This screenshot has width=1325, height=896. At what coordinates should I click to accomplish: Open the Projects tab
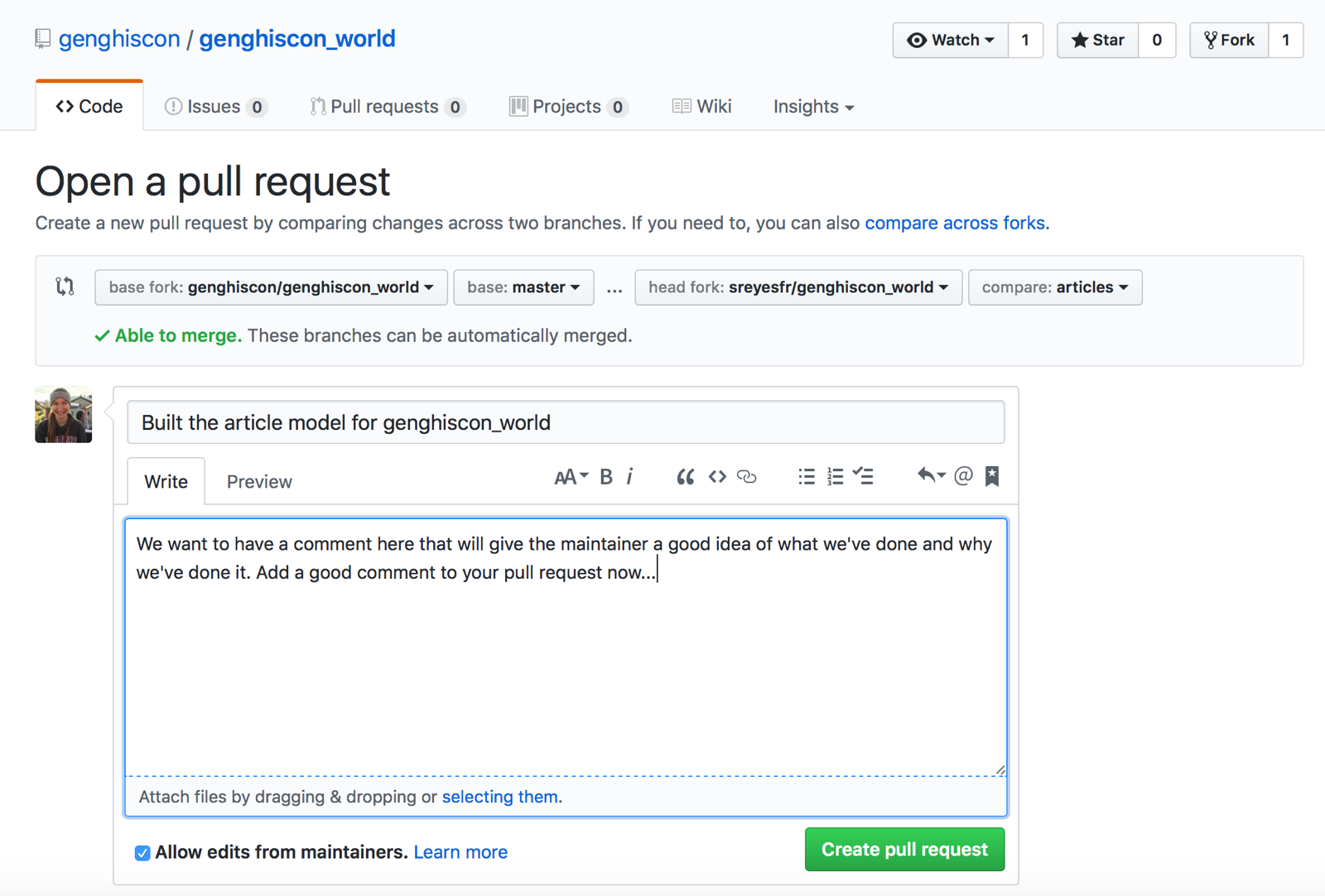coord(569,107)
